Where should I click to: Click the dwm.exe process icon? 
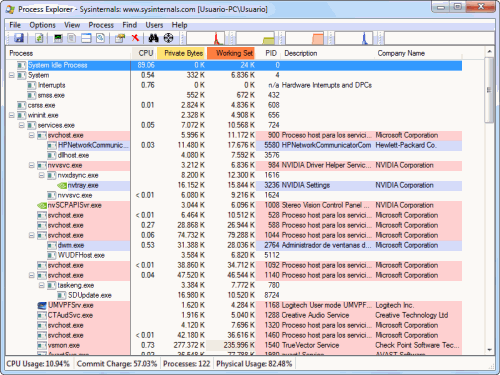(x=52, y=245)
